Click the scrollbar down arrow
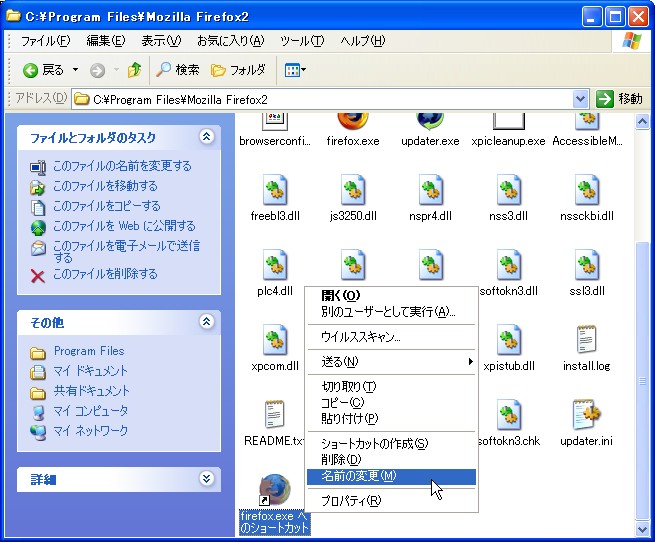 point(642,529)
